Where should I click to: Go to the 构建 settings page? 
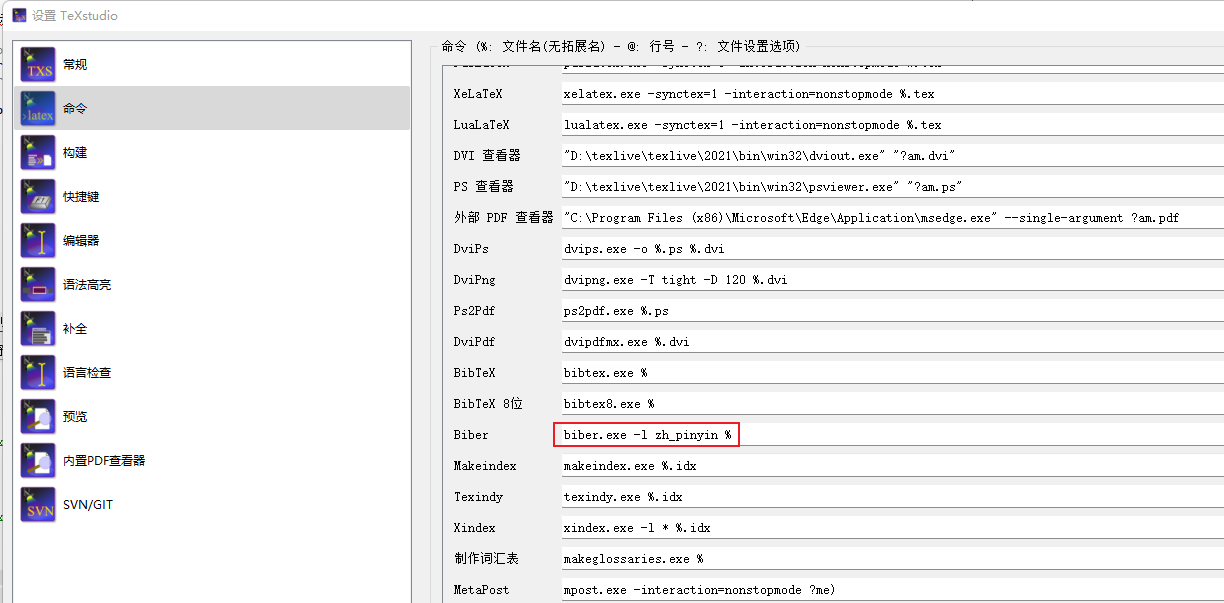point(211,152)
